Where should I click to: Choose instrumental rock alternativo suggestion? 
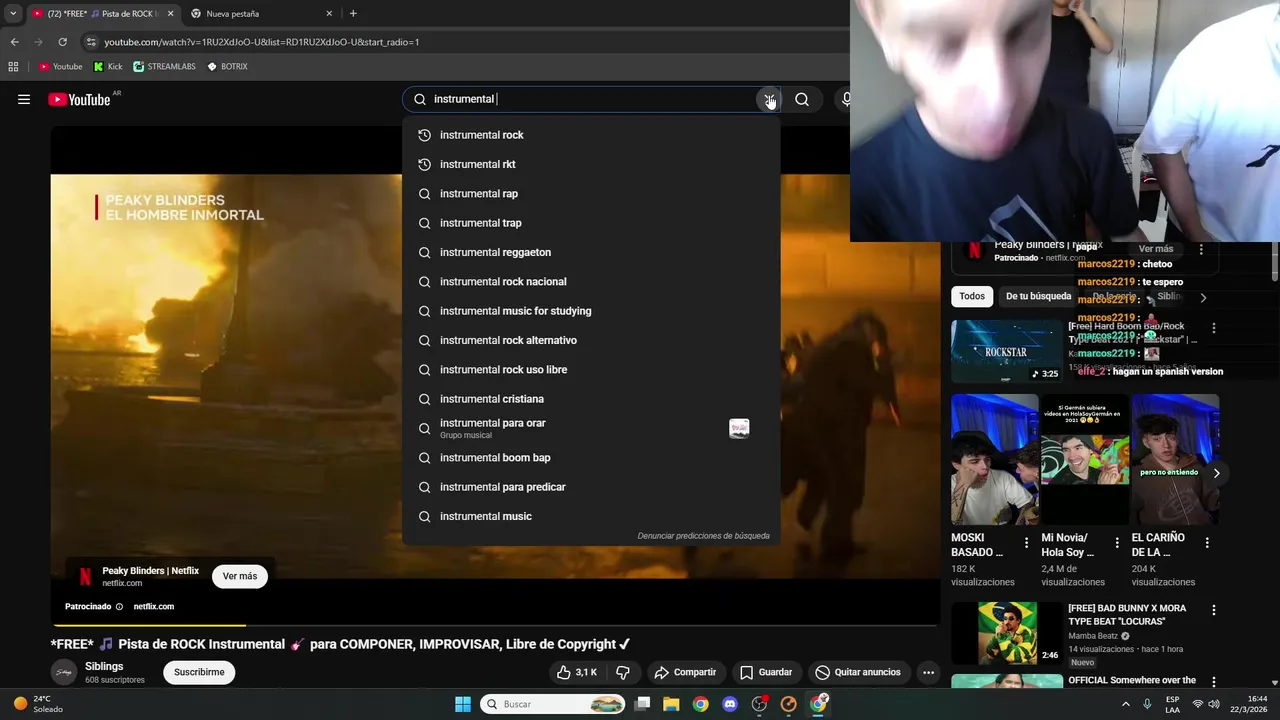[591, 340]
